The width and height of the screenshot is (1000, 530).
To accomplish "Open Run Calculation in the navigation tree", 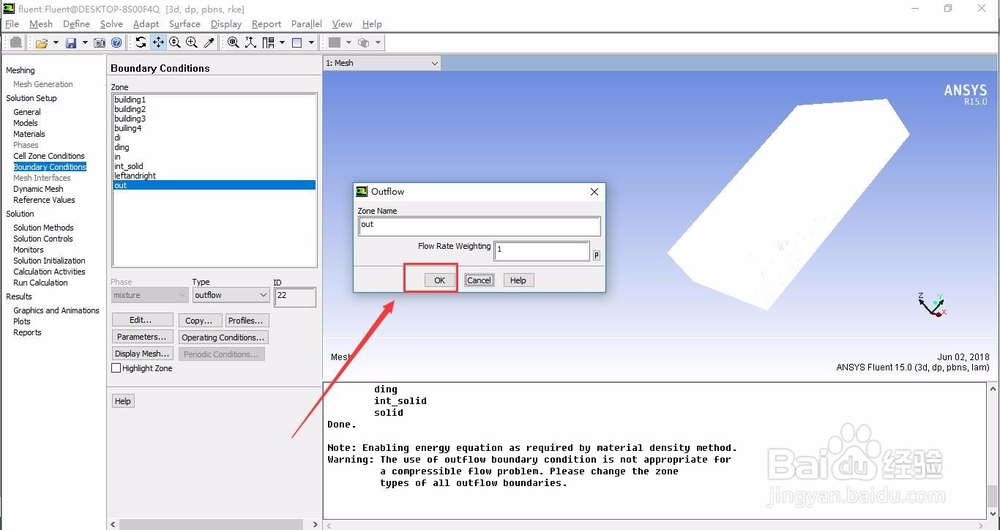I will pos(40,283).
